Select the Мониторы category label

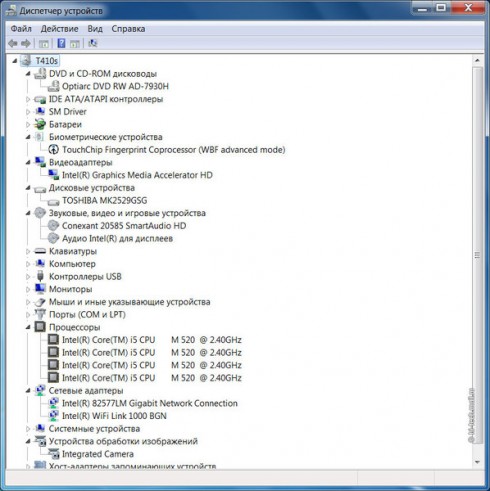pyautogui.click(x=71, y=289)
